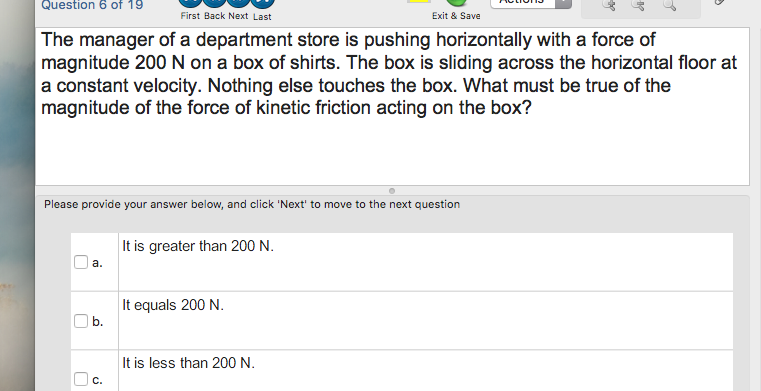This screenshot has height=391, width=761.
Task: Click inside the question text area
Action: 392,107
